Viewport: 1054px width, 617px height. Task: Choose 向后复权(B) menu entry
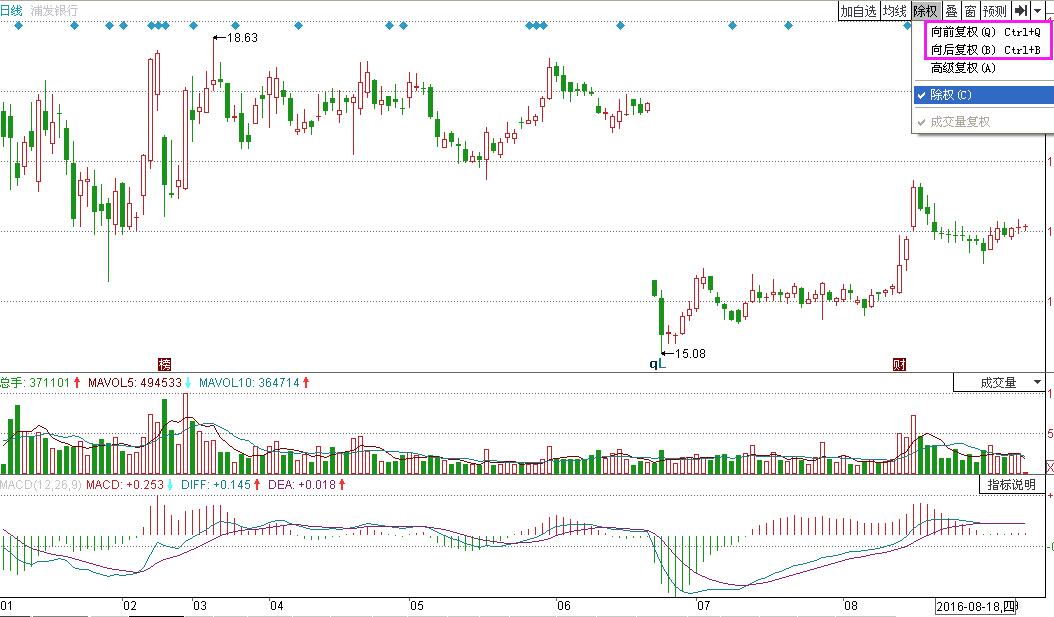(x=983, y=50)
